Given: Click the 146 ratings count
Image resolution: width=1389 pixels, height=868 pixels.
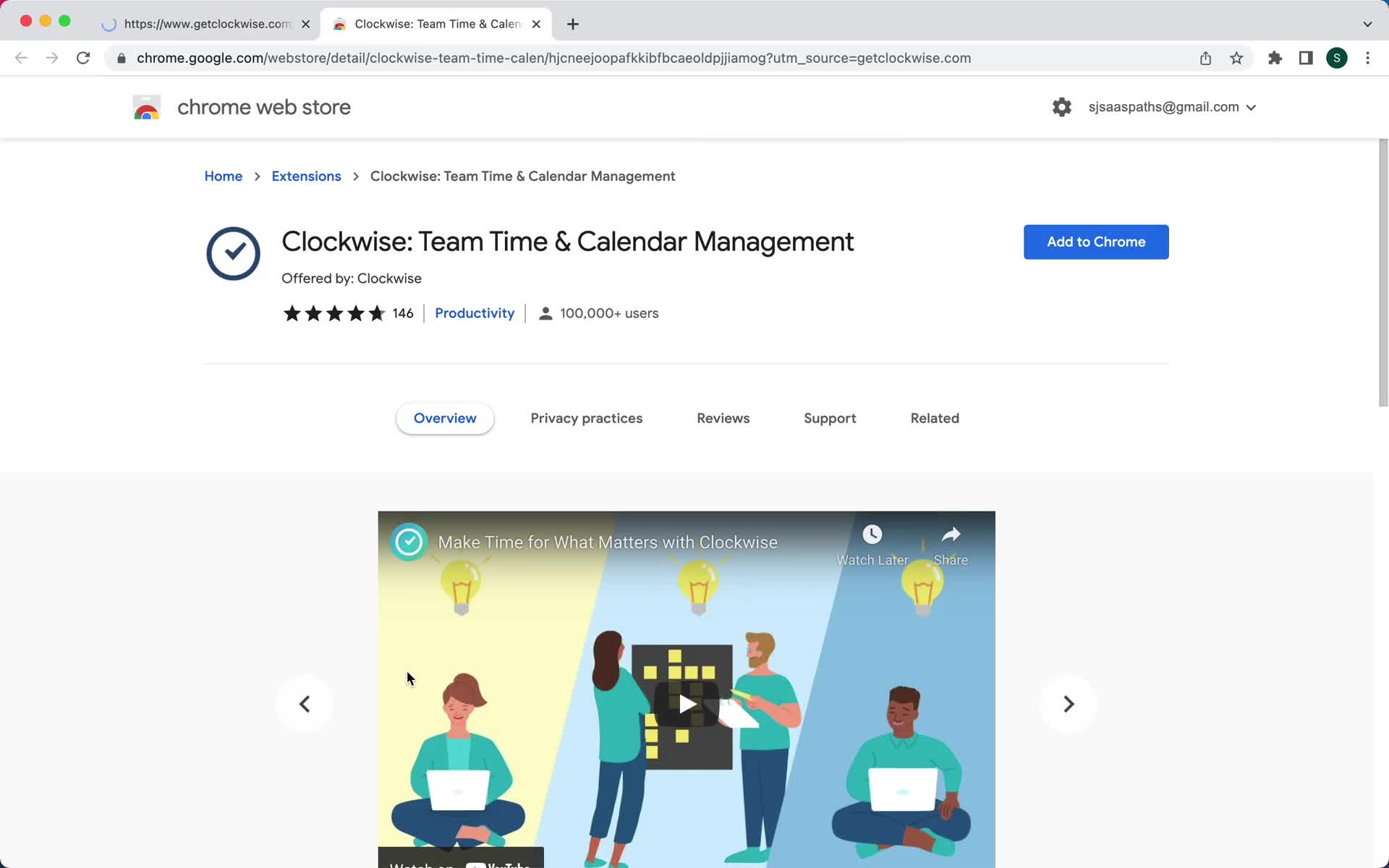Looking at the screenshot, I should coord(403,313).
